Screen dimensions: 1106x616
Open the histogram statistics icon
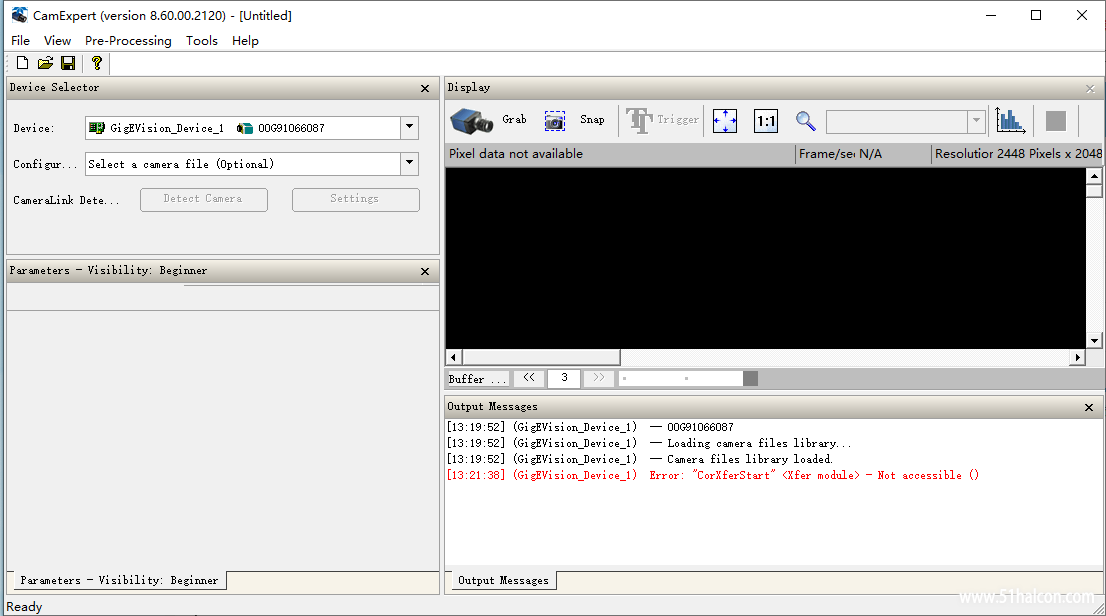1010,121
